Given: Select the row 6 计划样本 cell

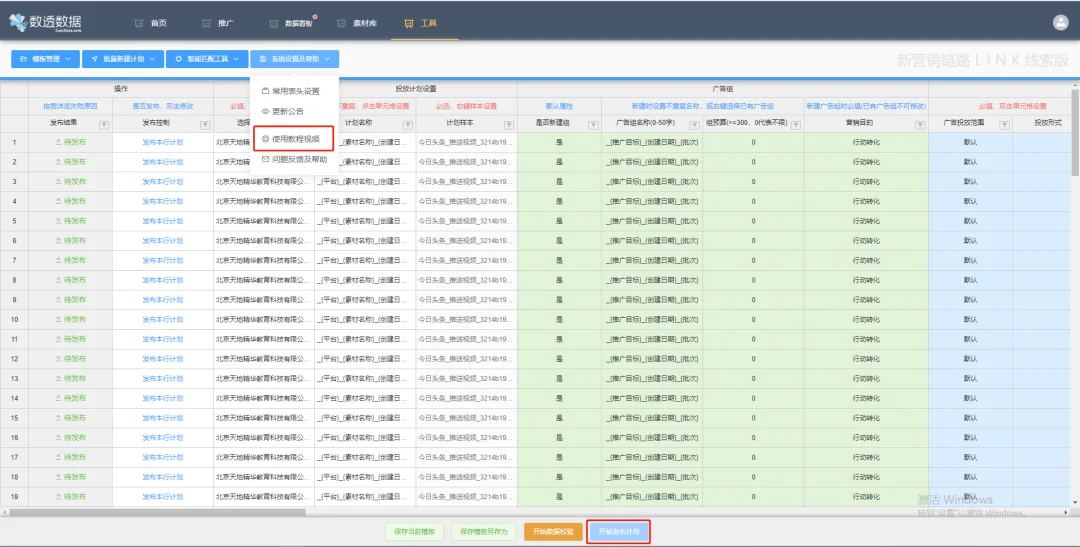Looking at the screenshot, I should point(466,240).
